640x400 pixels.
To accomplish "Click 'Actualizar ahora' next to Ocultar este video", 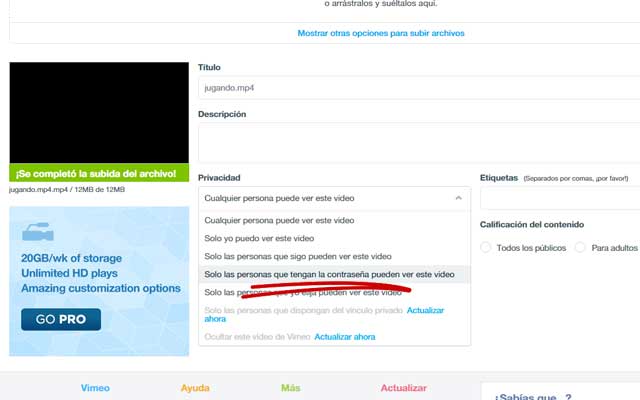I will coord(345,337).
